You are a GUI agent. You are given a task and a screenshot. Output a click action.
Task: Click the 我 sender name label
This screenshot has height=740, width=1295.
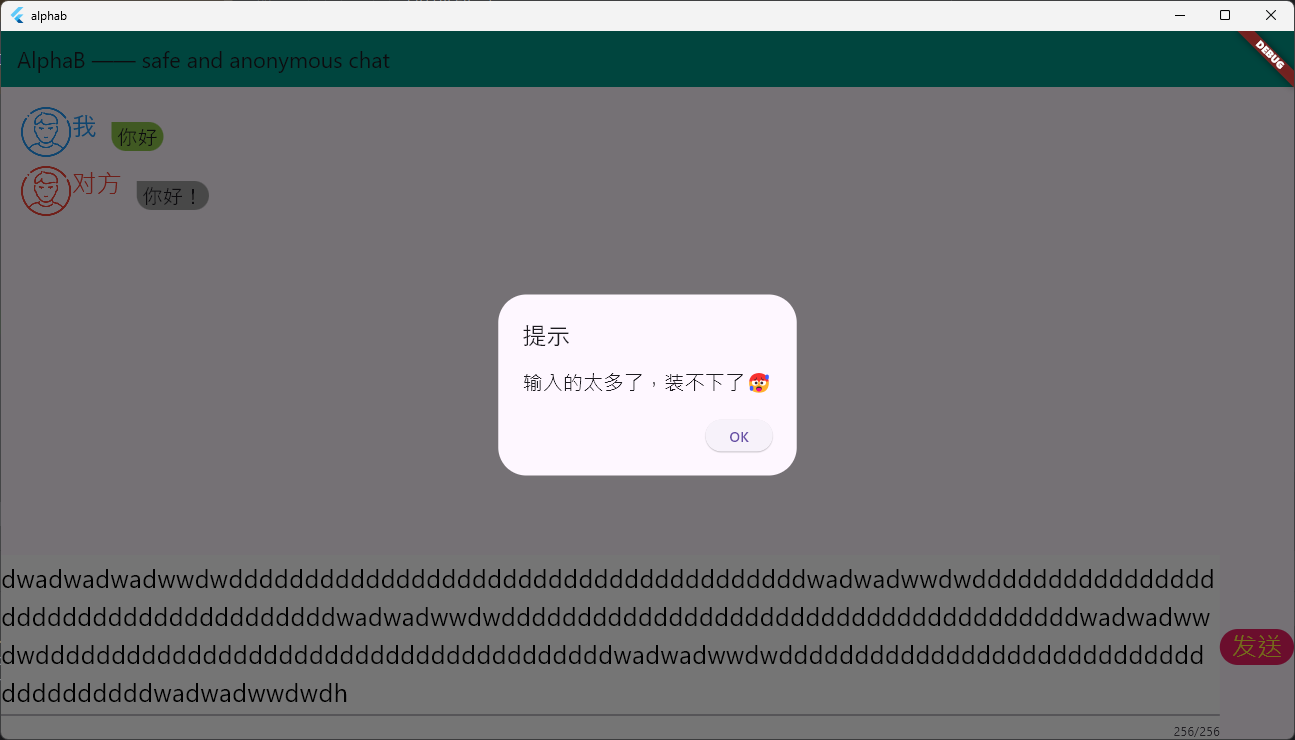tap(84, 127)
